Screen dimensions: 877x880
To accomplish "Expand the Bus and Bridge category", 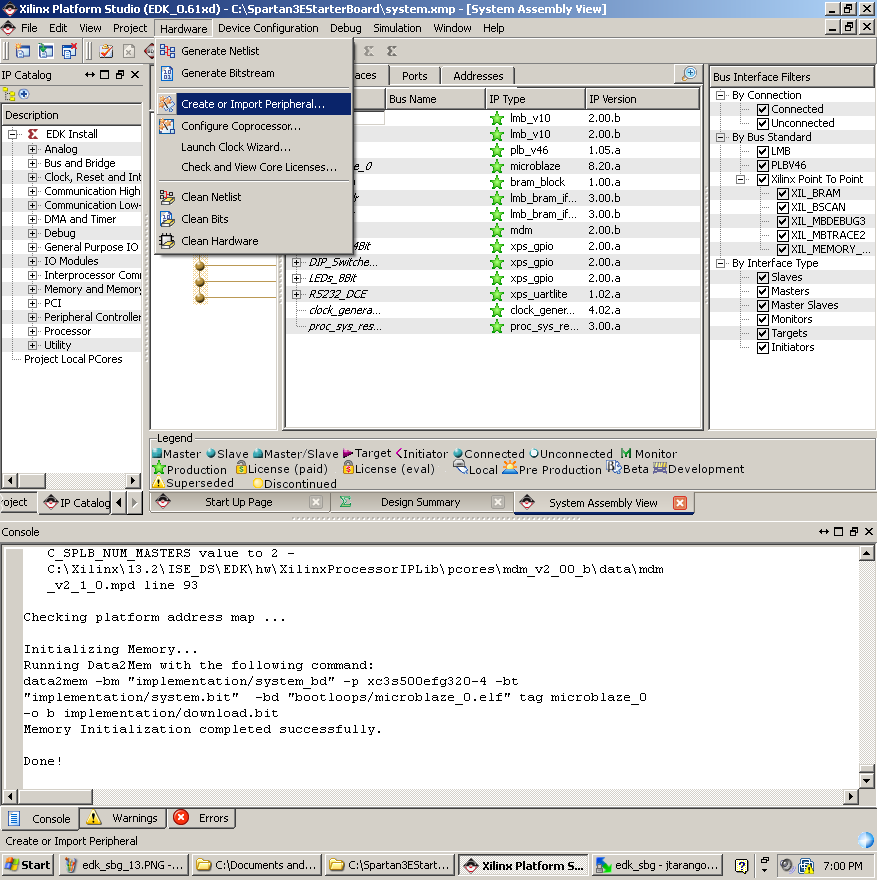I will [33, 163].
